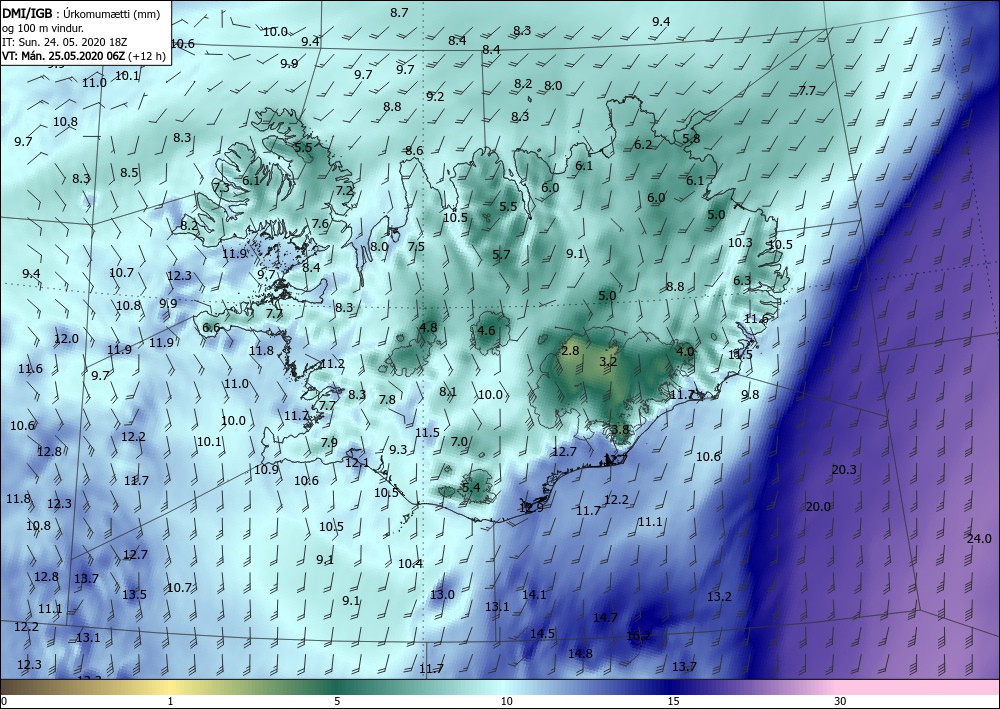
Task: Select the 12.0 value on the map
Action: (x=66, y=339)
